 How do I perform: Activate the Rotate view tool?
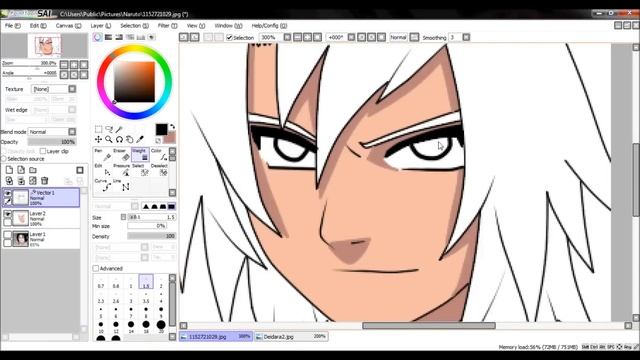[x=119, y=140]
